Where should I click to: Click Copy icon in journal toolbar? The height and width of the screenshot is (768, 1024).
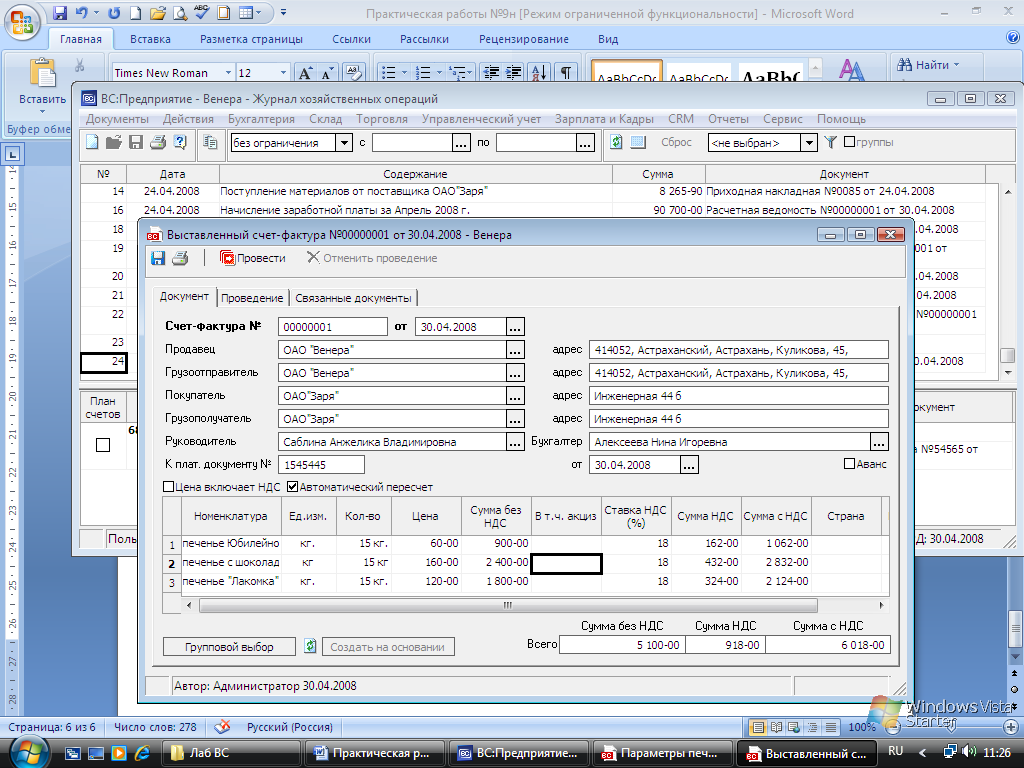click(x=210, y=142)
